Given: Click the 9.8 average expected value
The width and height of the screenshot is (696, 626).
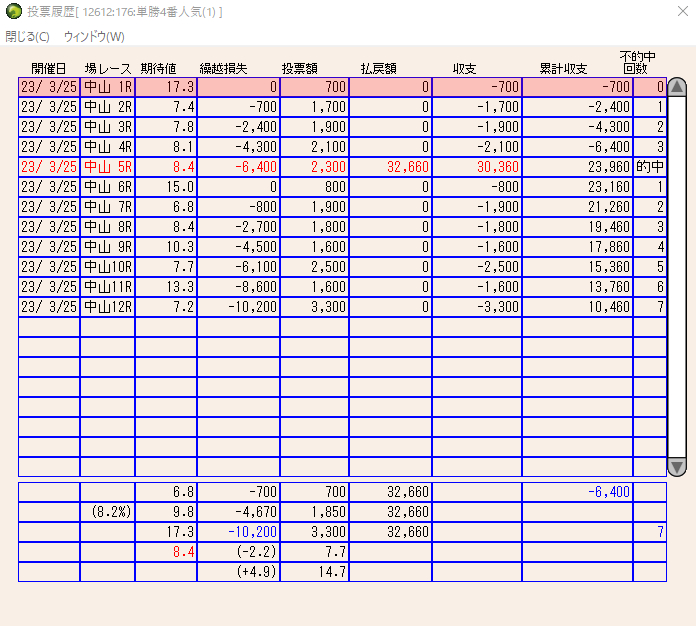Looking at the screenshot, I should click(166, 512).
